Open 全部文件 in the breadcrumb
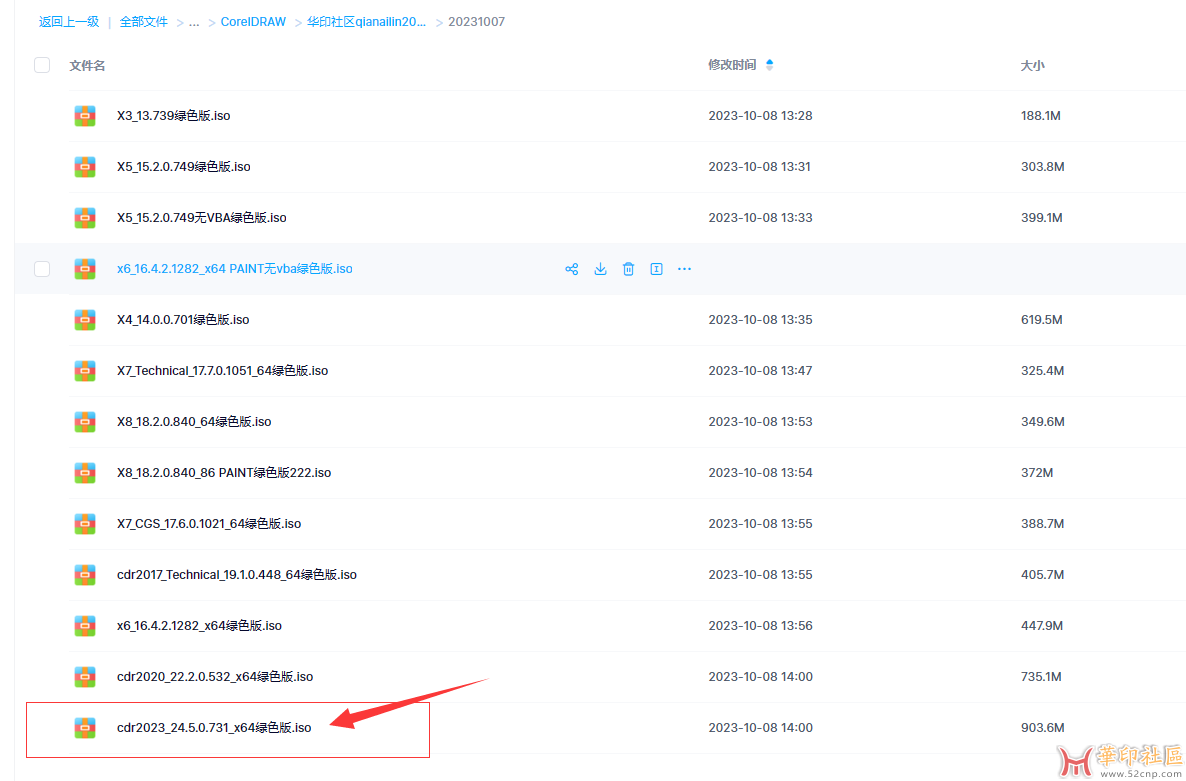The height and width of the screenshot is (781, 1186). (x=144, y=22)
